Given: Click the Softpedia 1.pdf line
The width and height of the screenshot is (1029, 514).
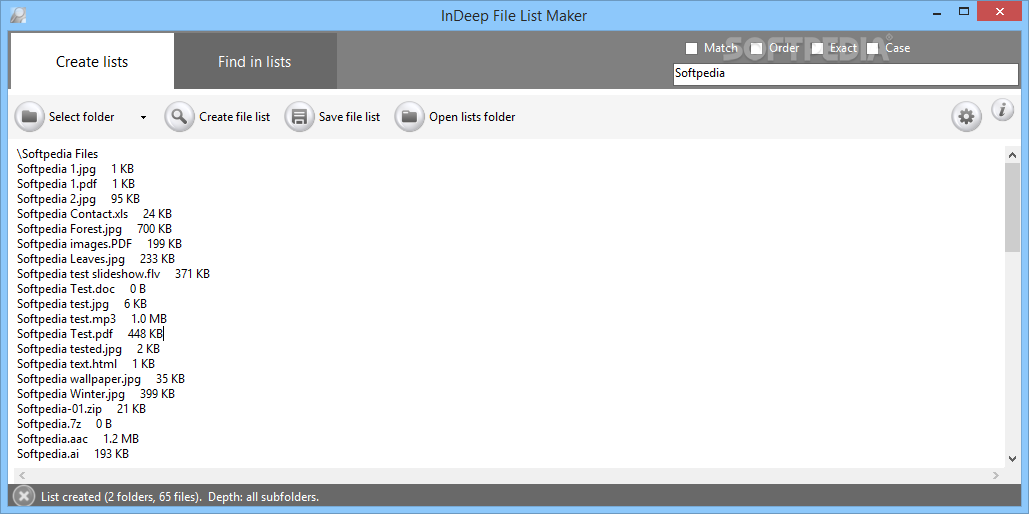Looking at the screenshot, I should pos(76,184).
